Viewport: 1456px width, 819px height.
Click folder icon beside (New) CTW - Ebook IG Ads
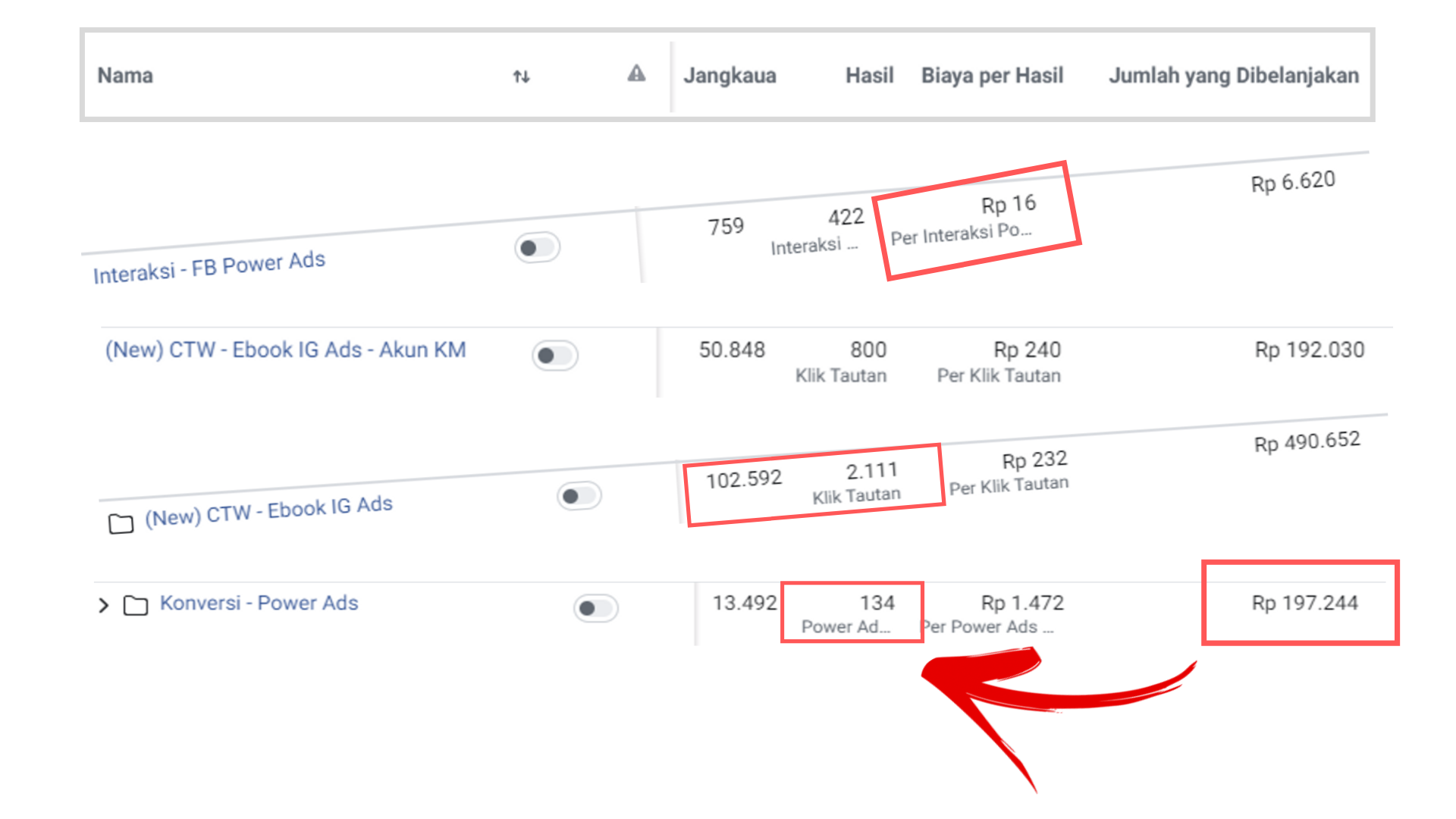point(121,523)
